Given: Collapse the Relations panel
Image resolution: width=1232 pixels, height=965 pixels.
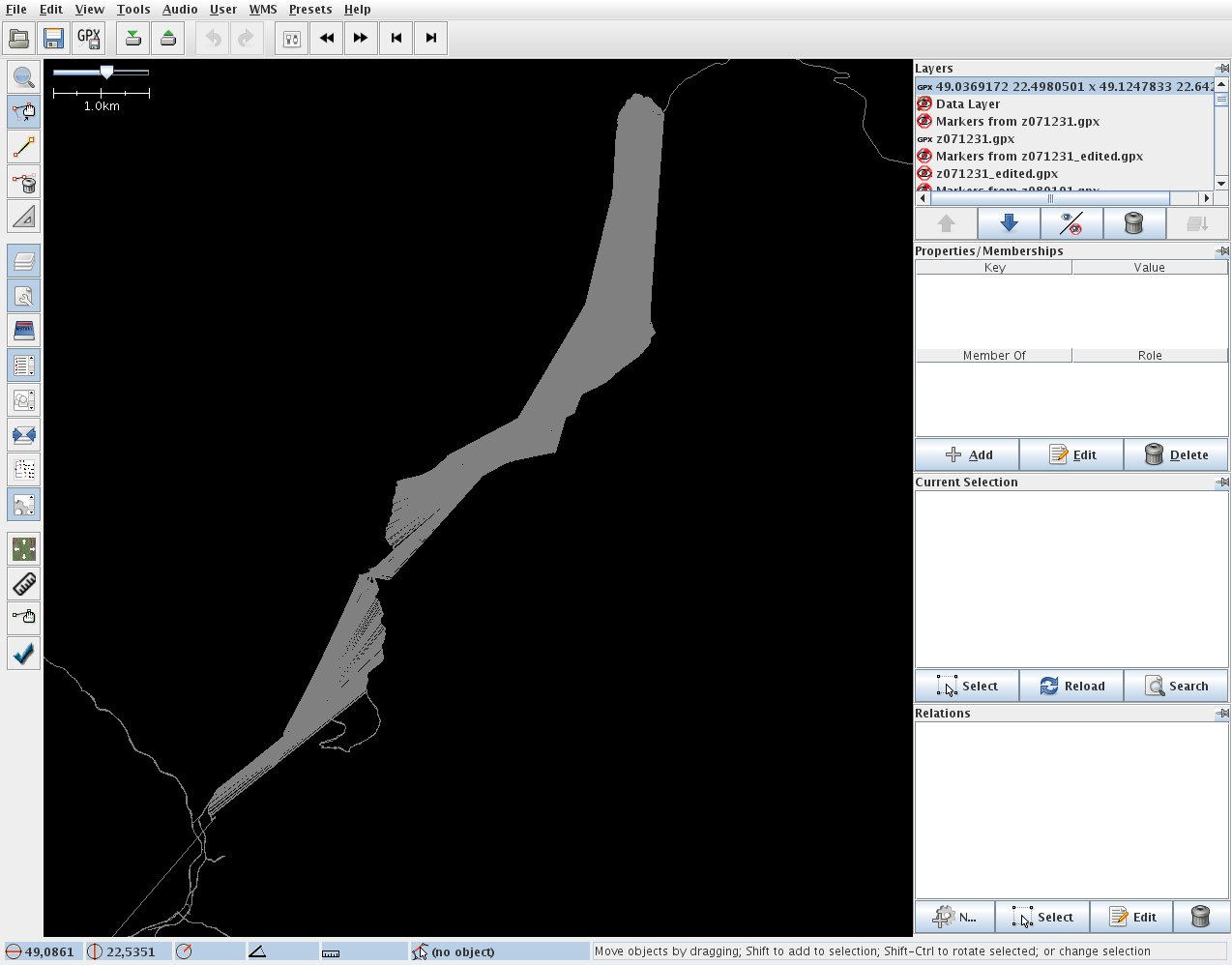Looking at the screenshot, I should click(1222, 713).
